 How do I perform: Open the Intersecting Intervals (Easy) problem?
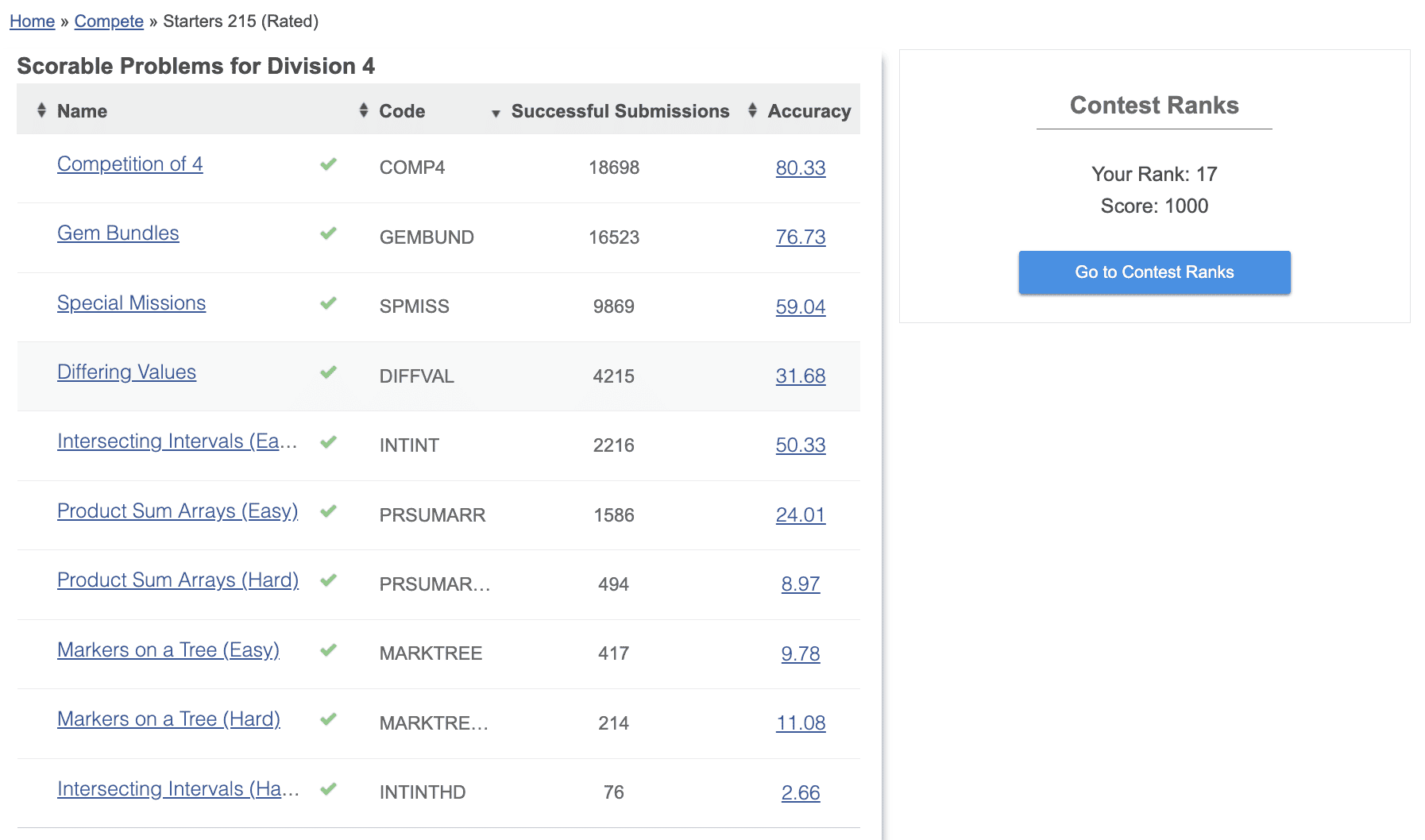[x=176, y=441]
